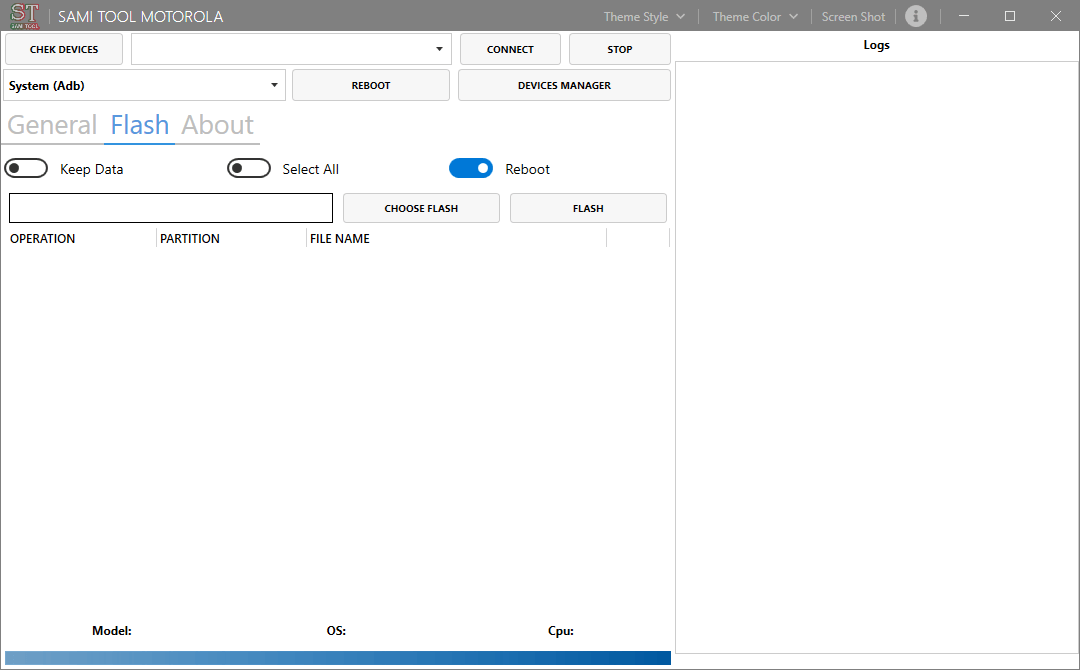Image resolution: width=1080 pixels, height=670 pixels.
Task: Open the Theme Color dropdown
Action: [x=753, y=16]
